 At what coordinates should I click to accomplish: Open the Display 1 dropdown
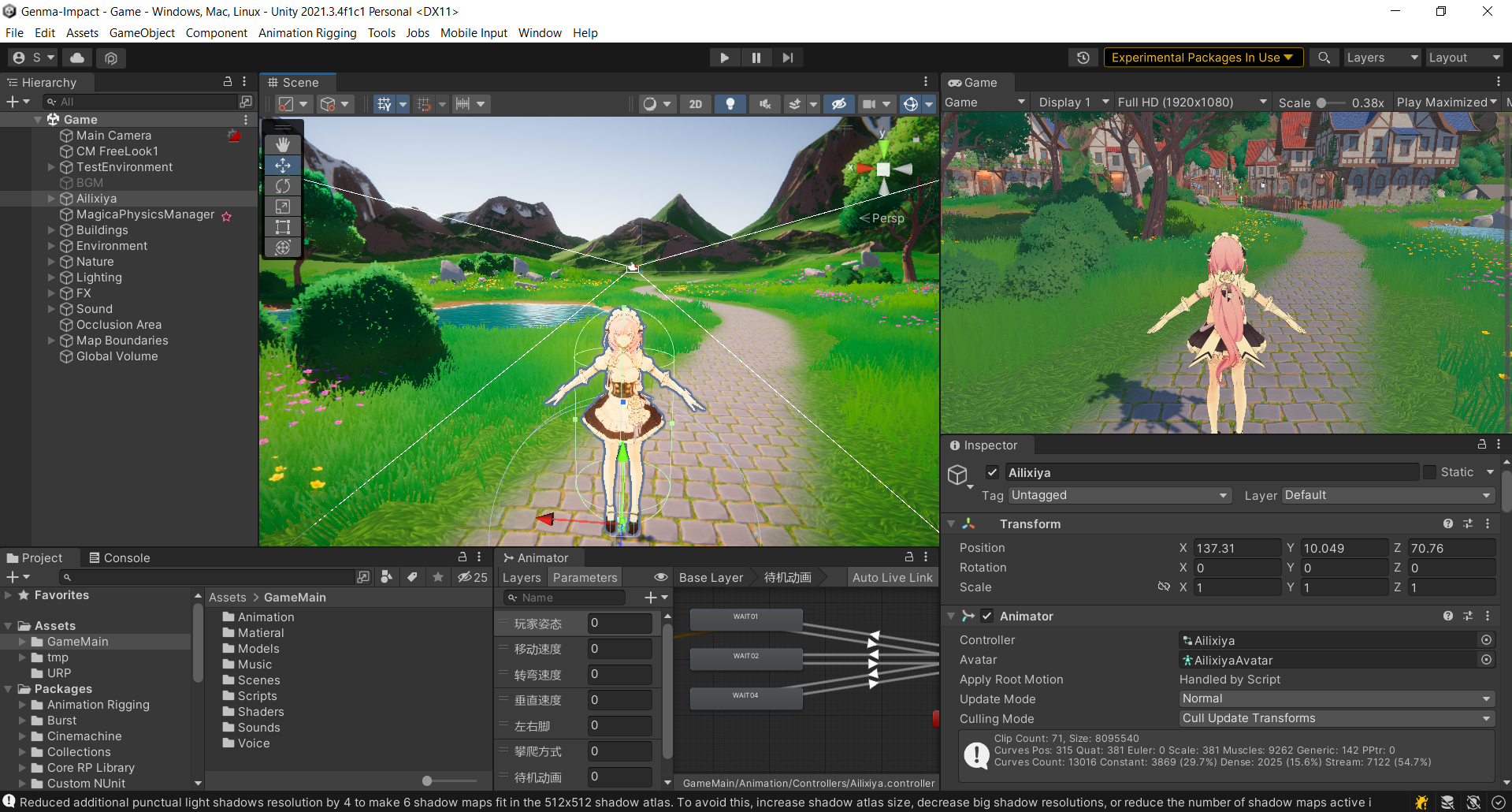(1073, 102)
